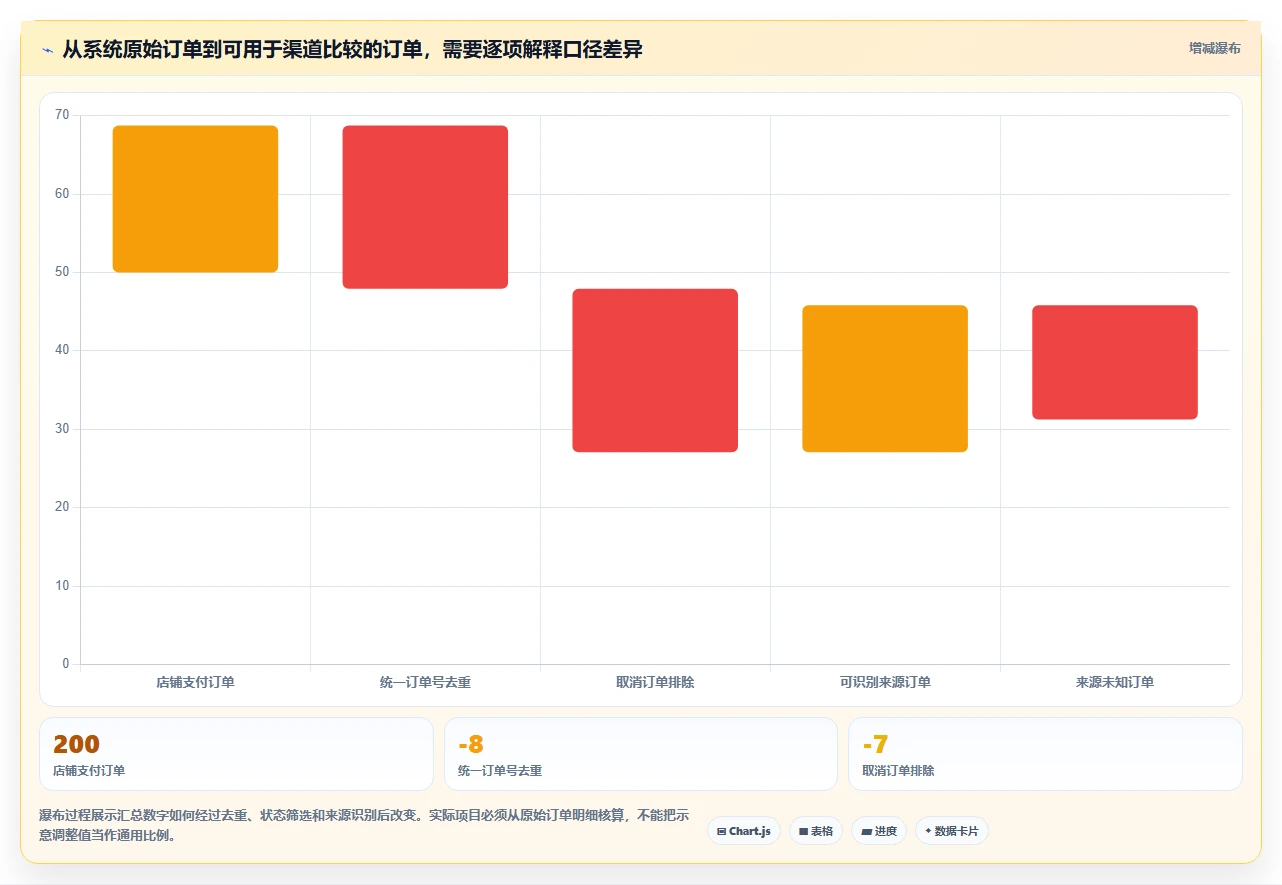Image resolution: width=1282 pixels, height=885 pixels.
Task: Click the 增减瀑布 label in header
Action: pyautogui.click(x=1215, y=48)
